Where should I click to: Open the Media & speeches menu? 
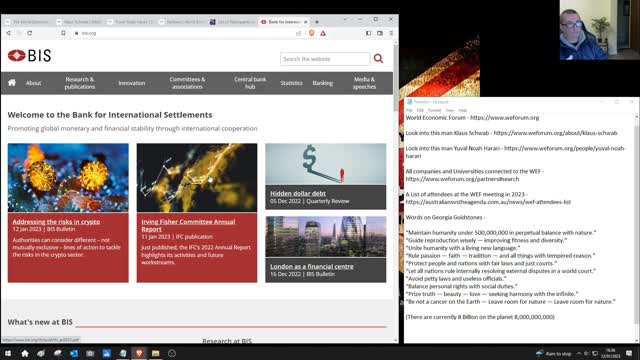click(x=364, y=83)
